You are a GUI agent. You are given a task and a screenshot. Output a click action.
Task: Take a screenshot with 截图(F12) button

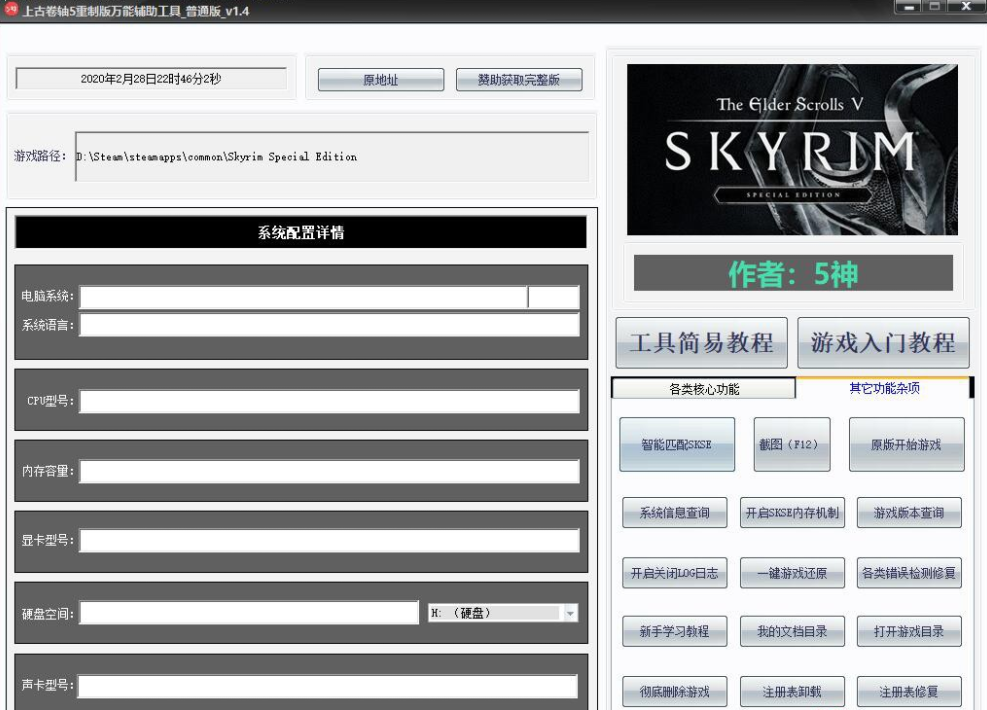click(x=792, y=444)
